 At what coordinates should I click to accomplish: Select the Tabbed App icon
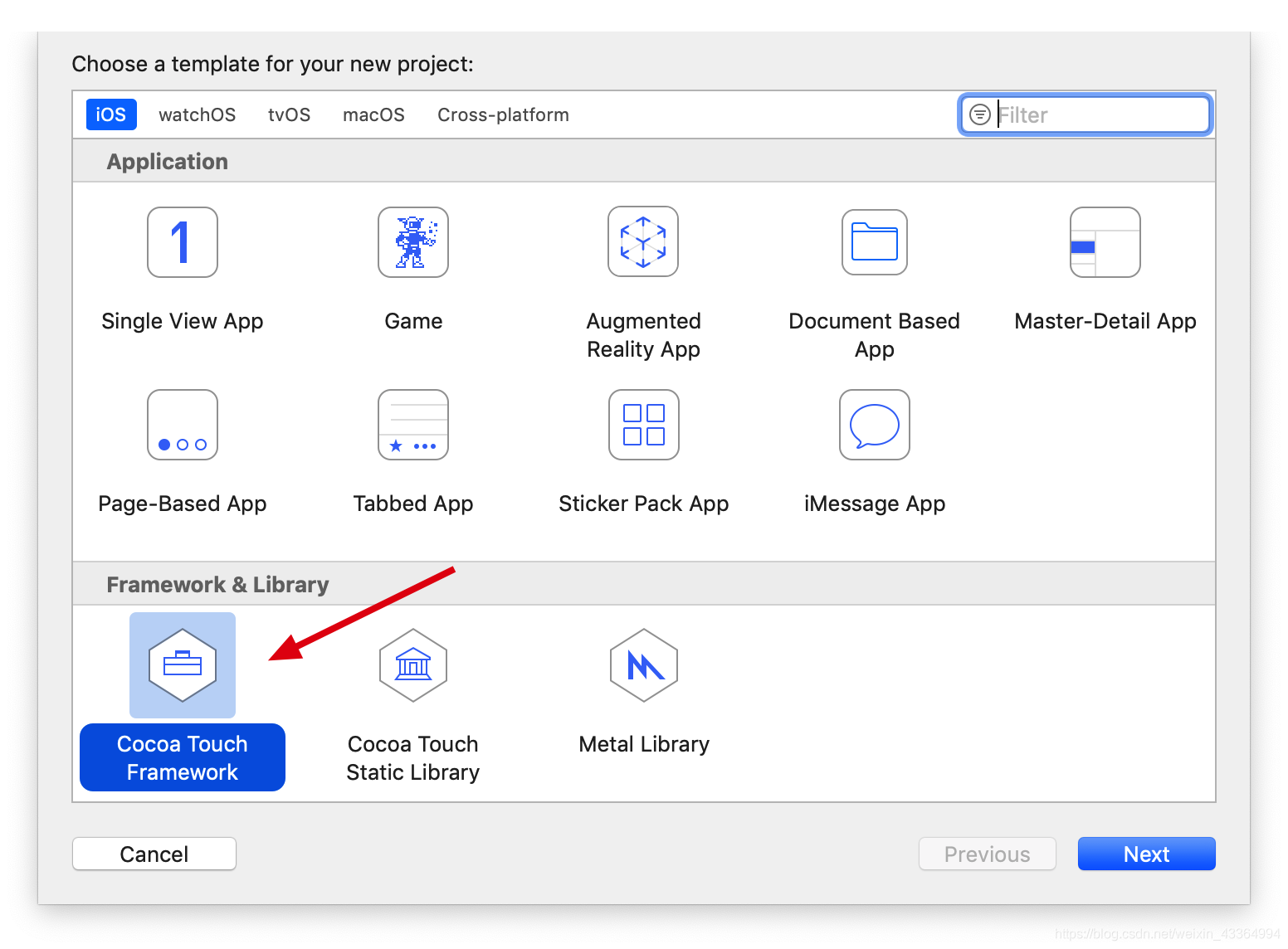[413, 425]
